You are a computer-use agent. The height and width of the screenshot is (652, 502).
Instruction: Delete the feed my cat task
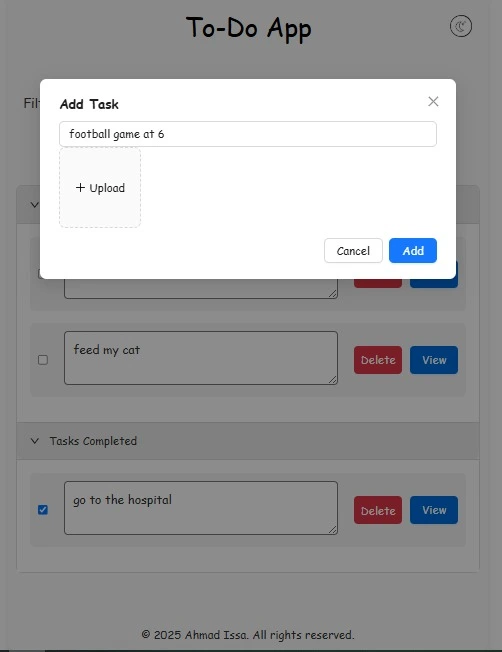tap(378, 360)
